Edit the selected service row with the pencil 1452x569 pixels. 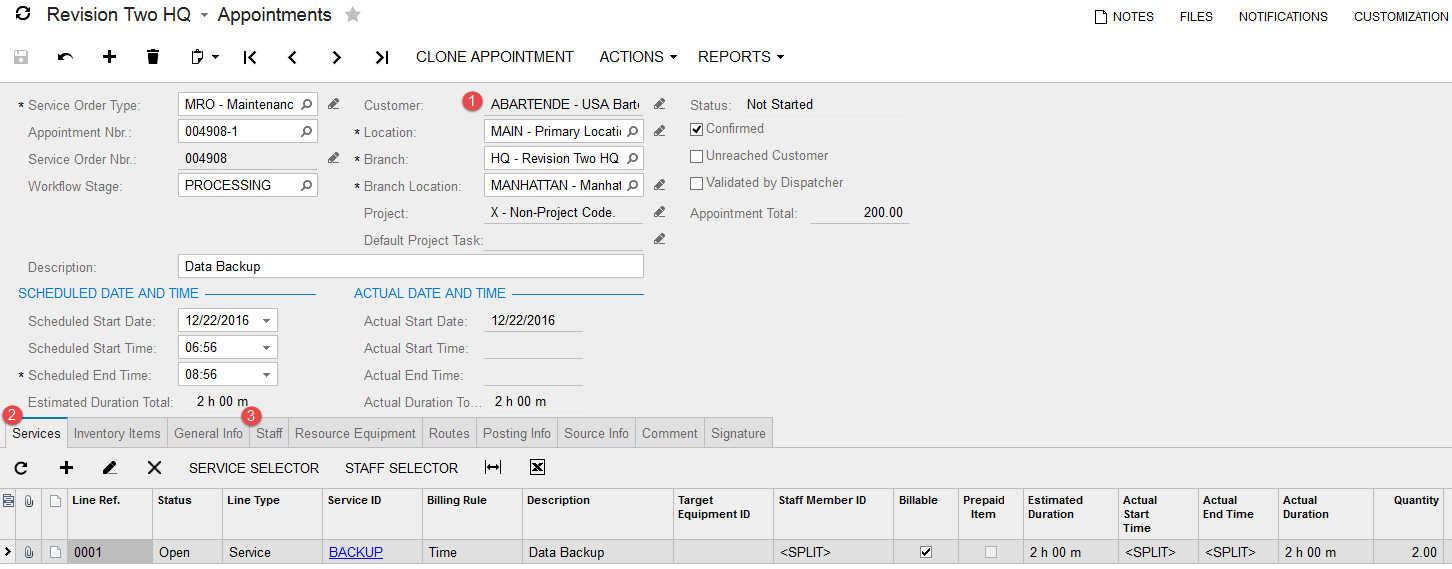coord(110,468)
